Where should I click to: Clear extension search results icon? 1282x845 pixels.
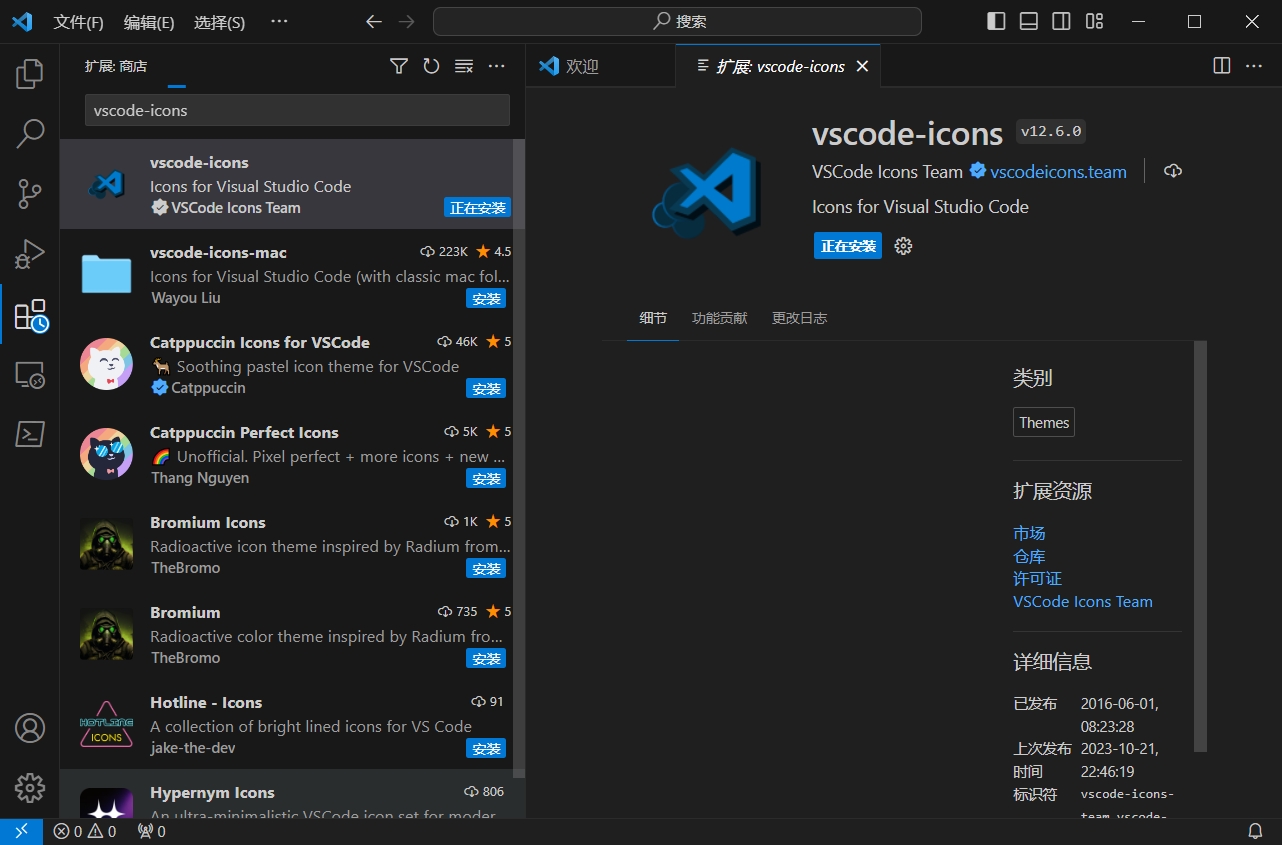464,66
